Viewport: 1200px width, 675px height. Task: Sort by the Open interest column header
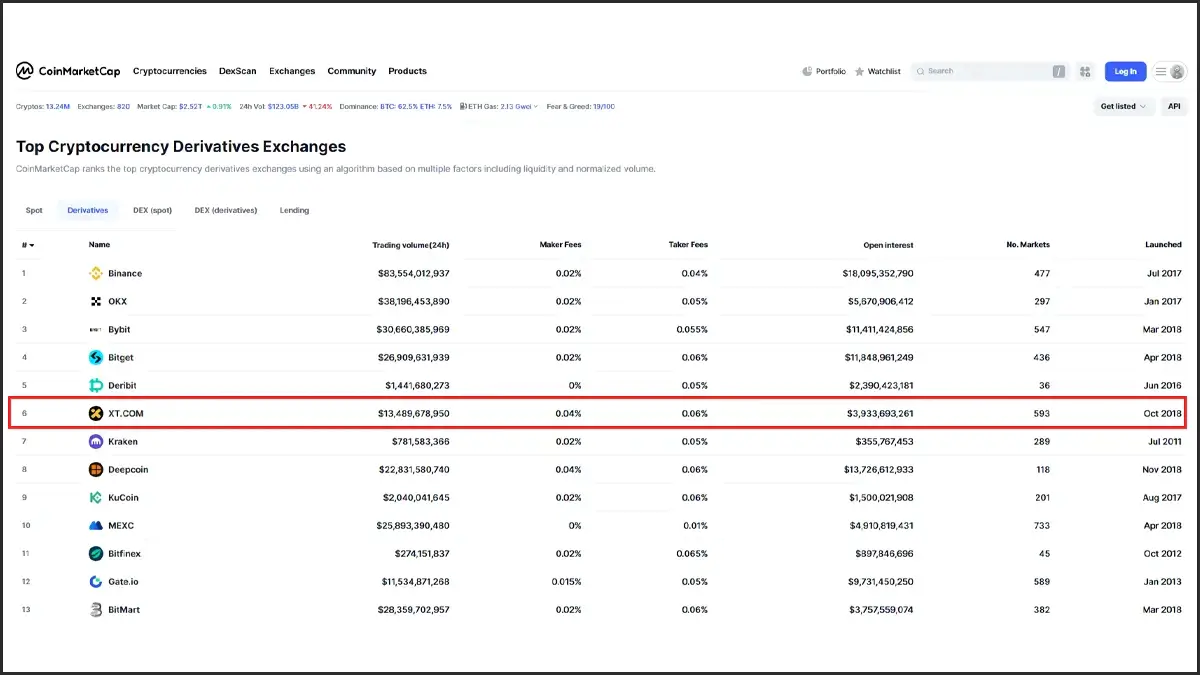coord(888,245)
